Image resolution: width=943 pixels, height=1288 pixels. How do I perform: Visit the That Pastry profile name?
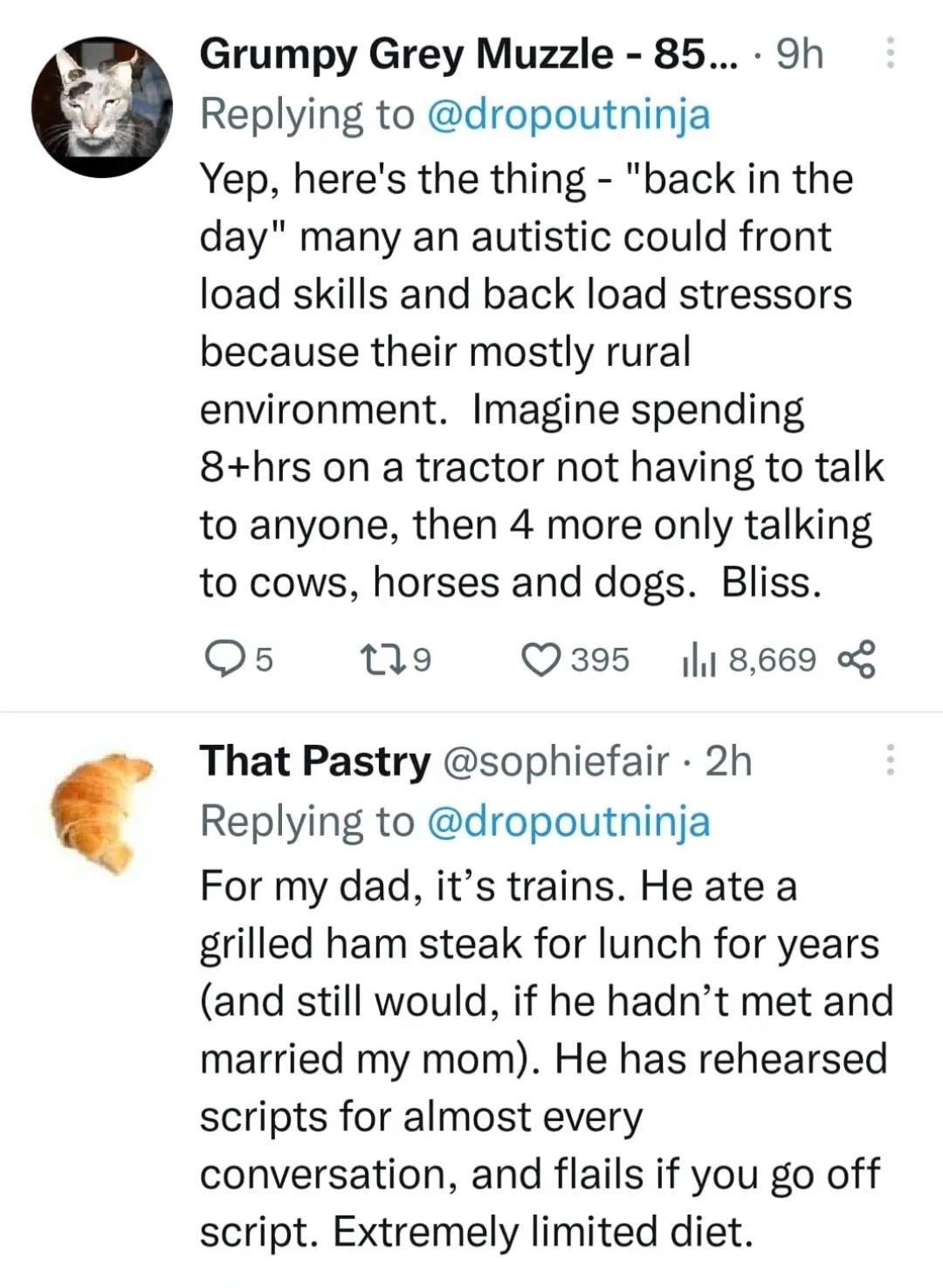(315, 761)
